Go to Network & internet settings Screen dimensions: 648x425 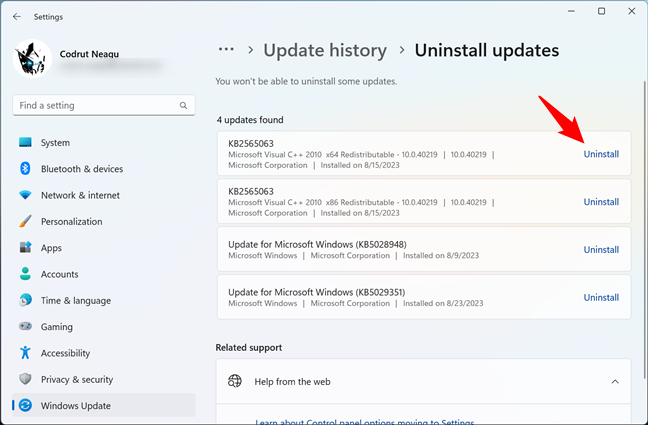click(x=104, y=195)
